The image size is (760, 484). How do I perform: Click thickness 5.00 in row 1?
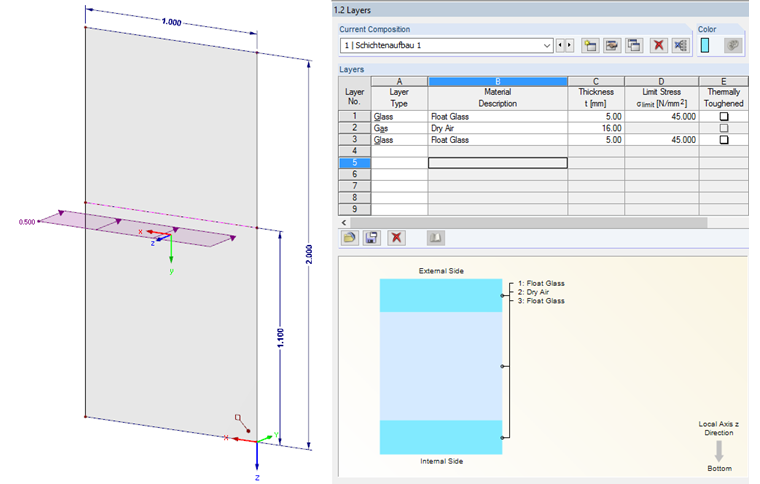(596, 116)
